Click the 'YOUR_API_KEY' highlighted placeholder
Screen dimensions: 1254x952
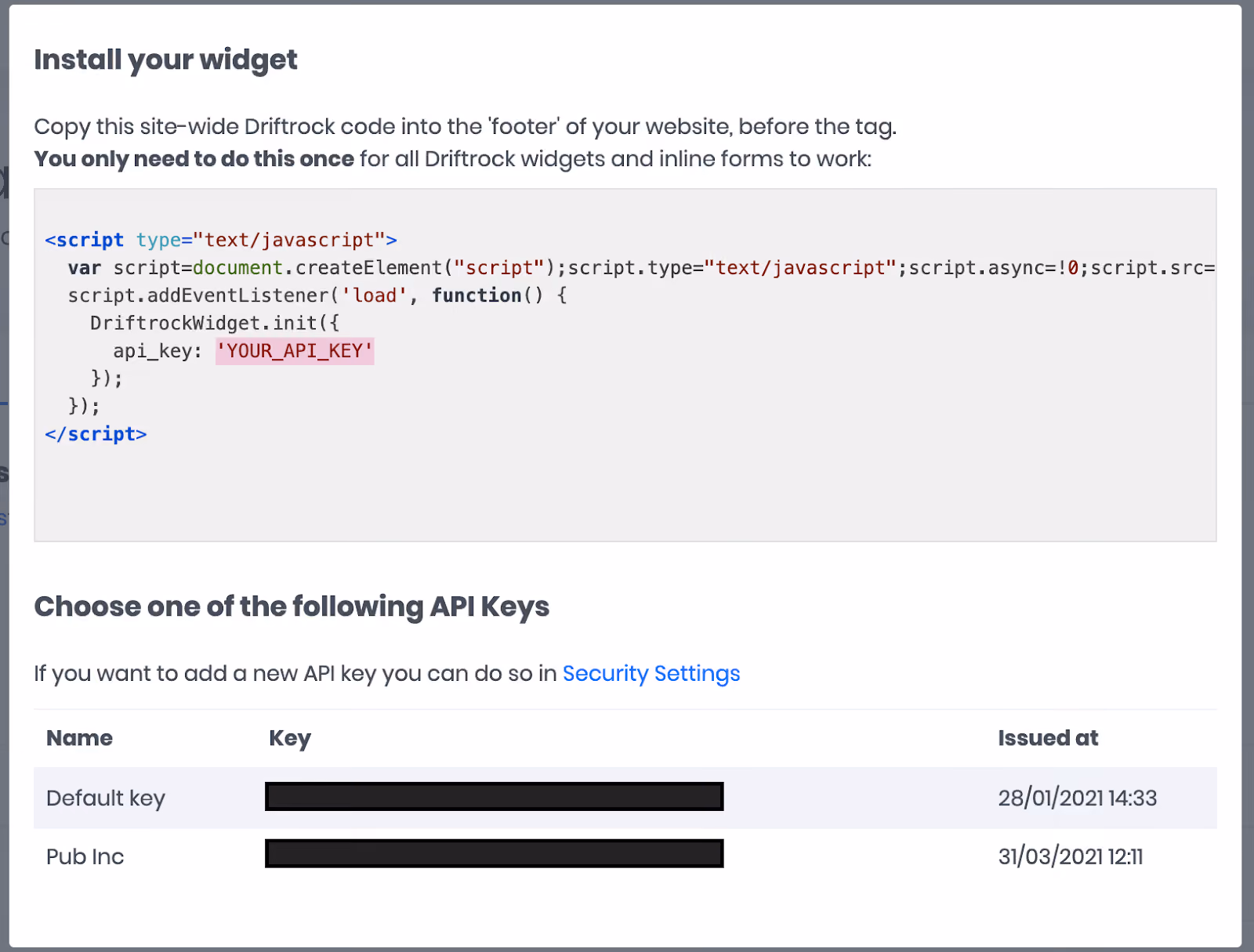pyautogui.click(x=295, y=351)
